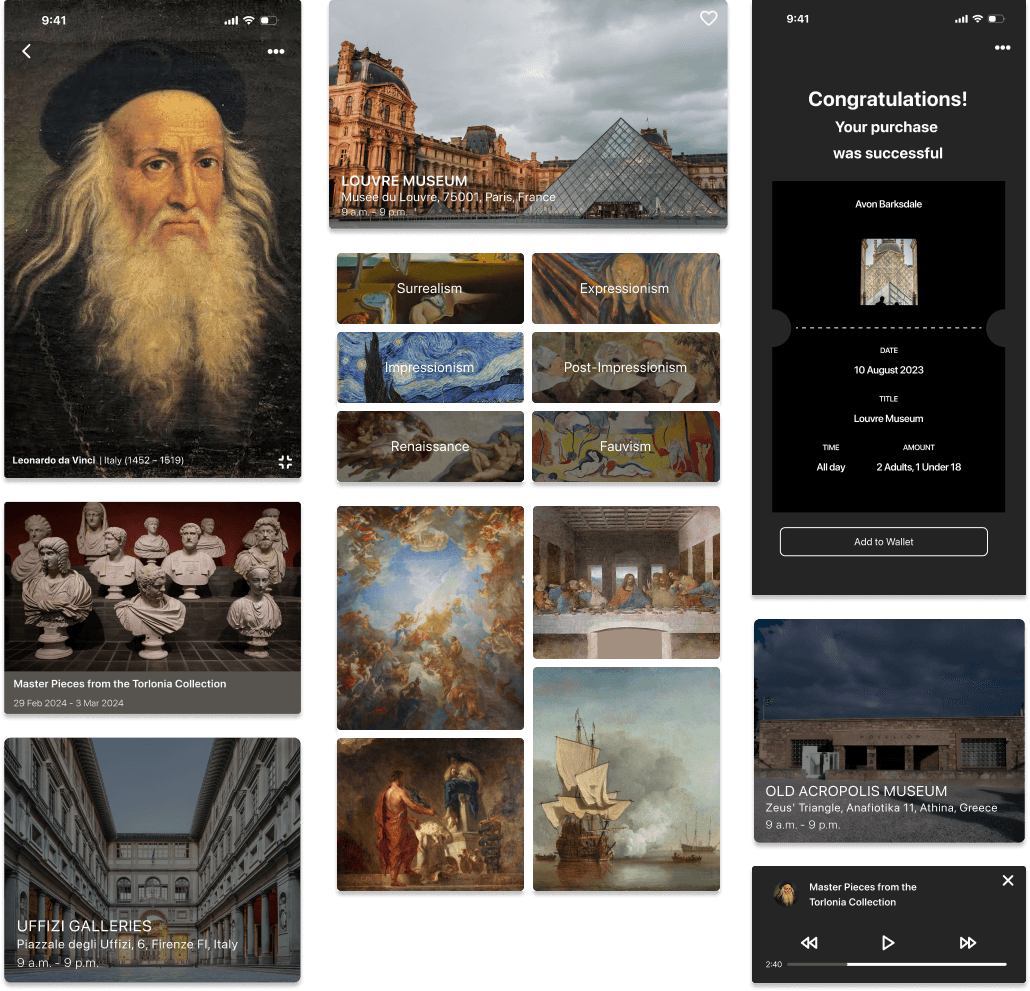Click the signal bars on the purchase screen

pos(961,19)
